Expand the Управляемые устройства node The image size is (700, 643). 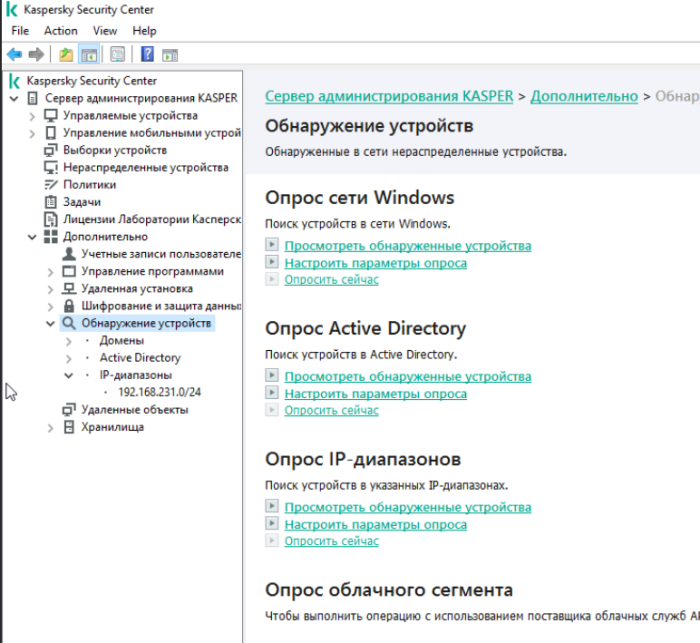pyautogui.click(x=32, y=116)
